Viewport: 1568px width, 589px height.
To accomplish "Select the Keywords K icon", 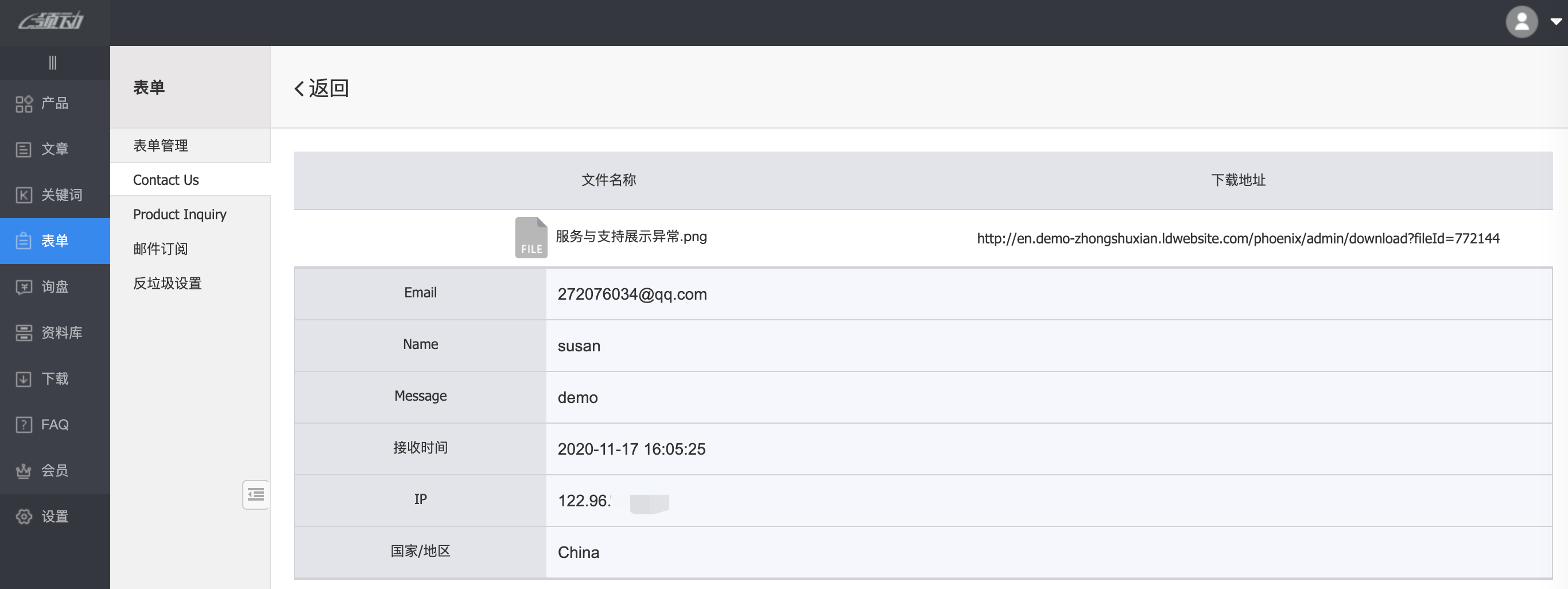I will coord(24,195).
